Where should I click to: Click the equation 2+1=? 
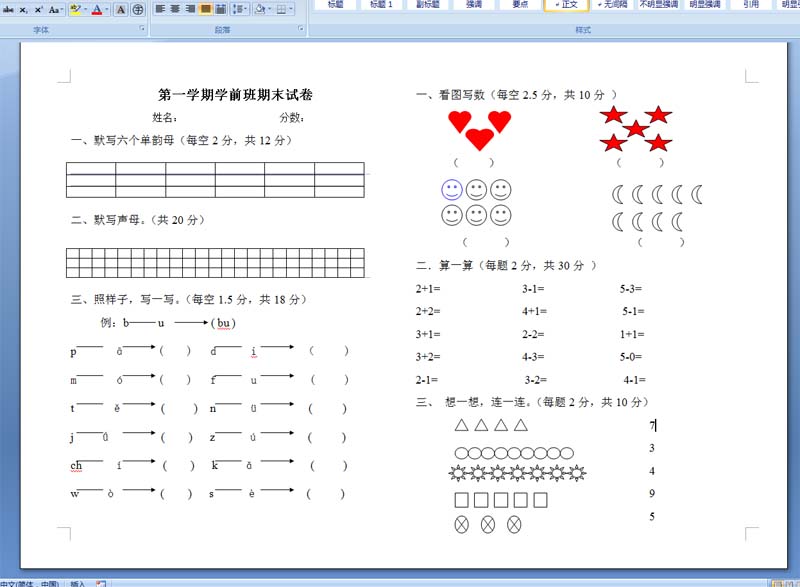pyautogui.click(x=428, y=289)
